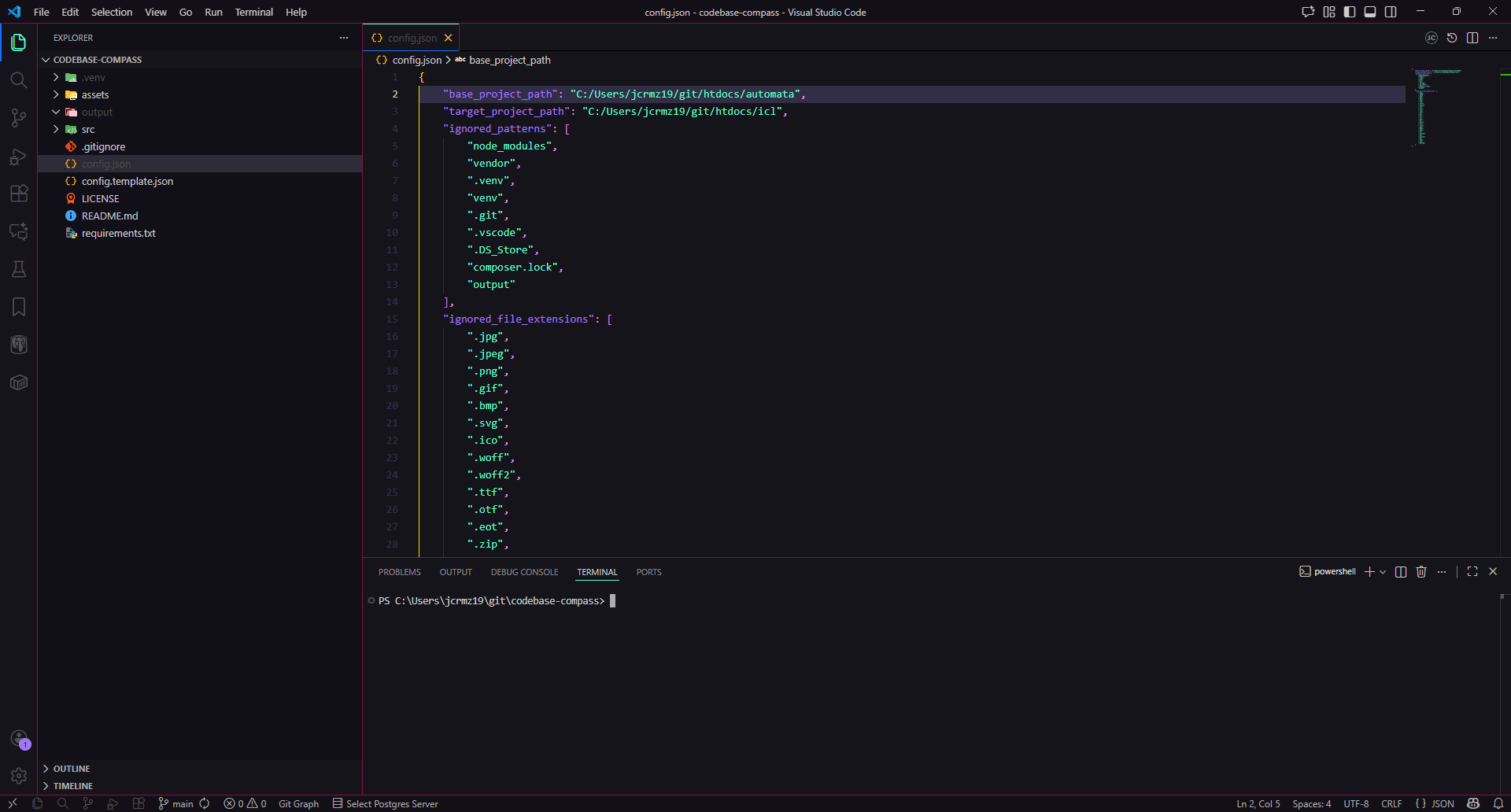Switch to the OUTPUT panel tab
Viewport: 1511px width, 812px height.
tap(456, 572)
